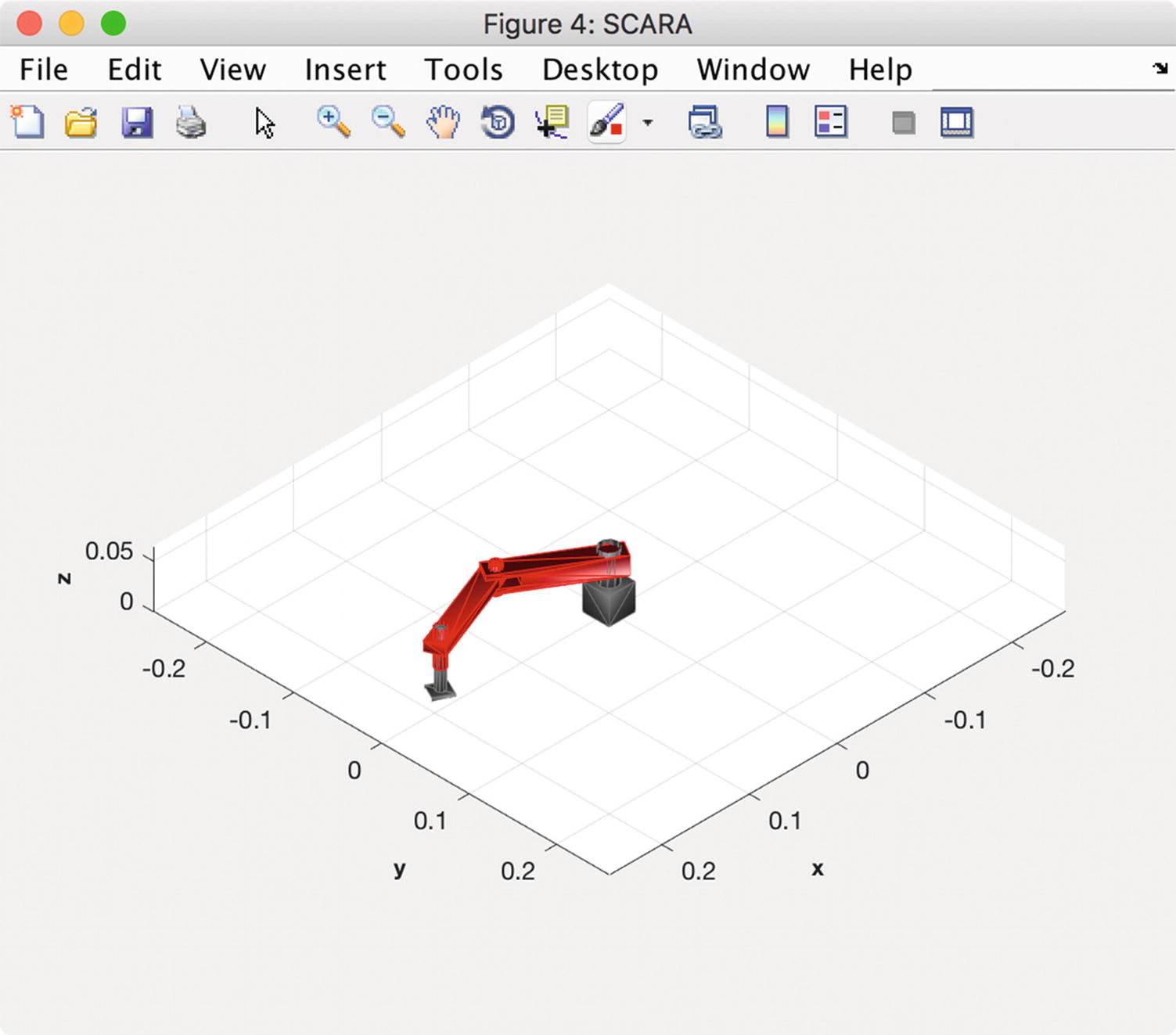Open the brush color dropdown arrow
This screenshot has height=1035, width=1176.
[646, 122]
